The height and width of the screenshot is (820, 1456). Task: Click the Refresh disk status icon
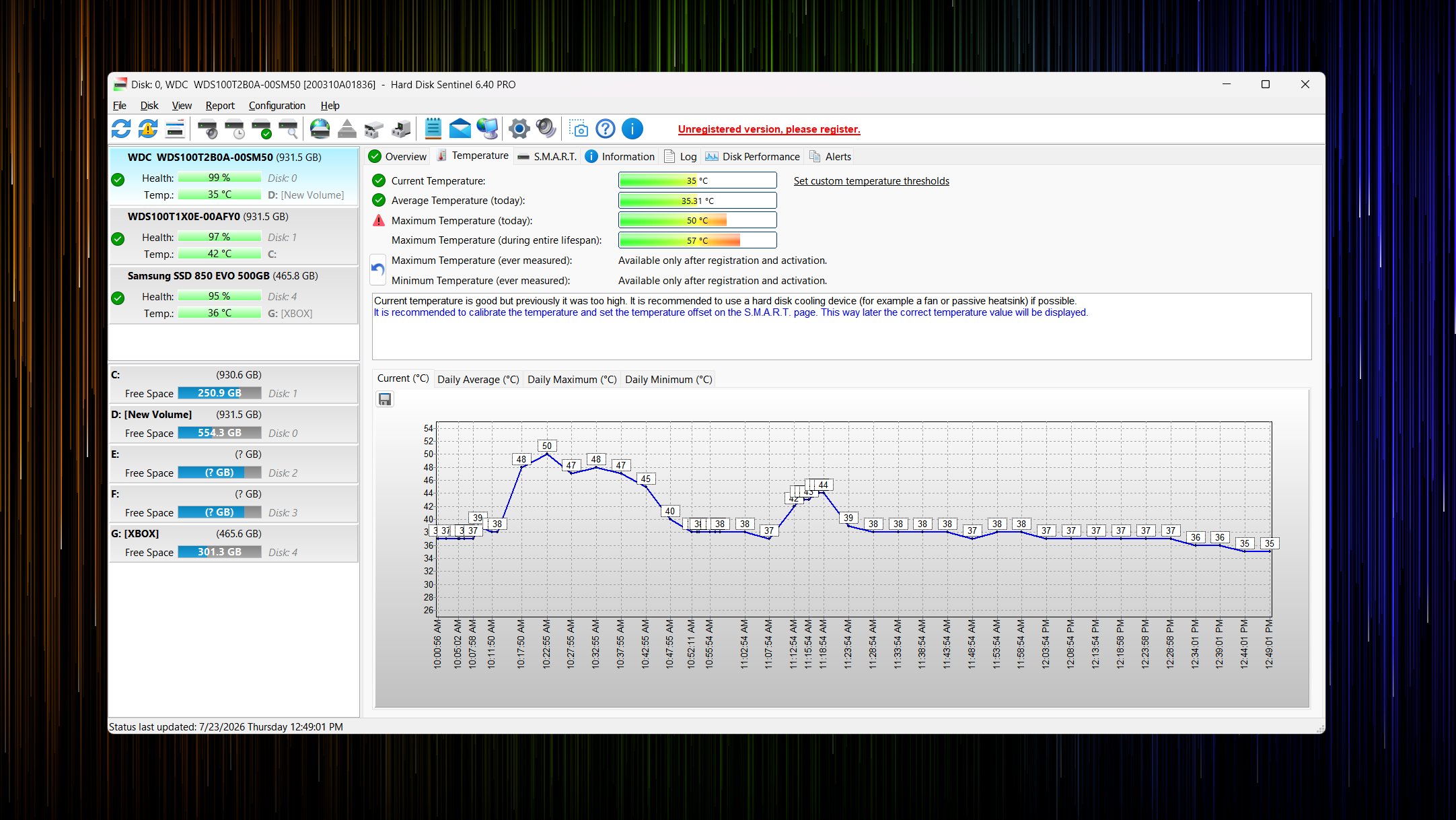(121, 129)
